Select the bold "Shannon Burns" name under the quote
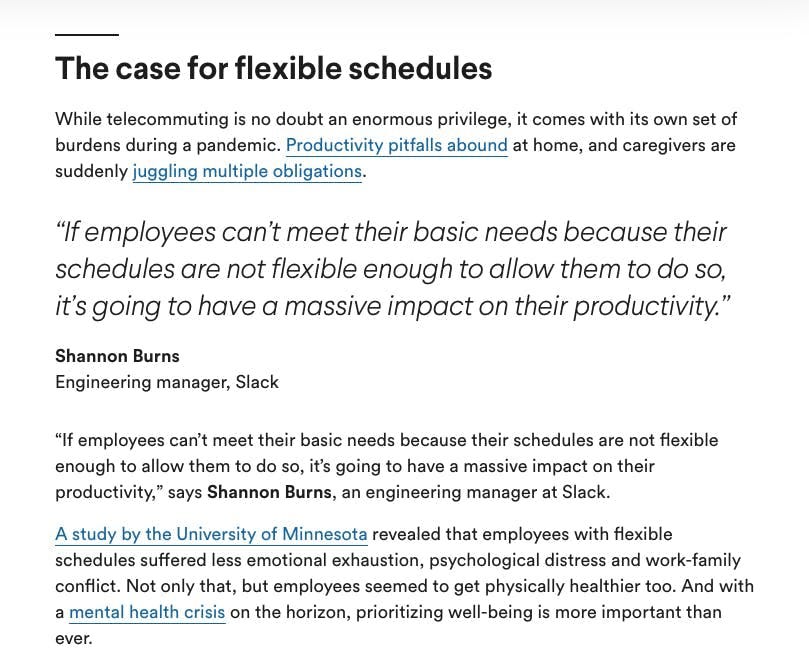The width and height of the screenshot is (809, 669). point(117,356)
